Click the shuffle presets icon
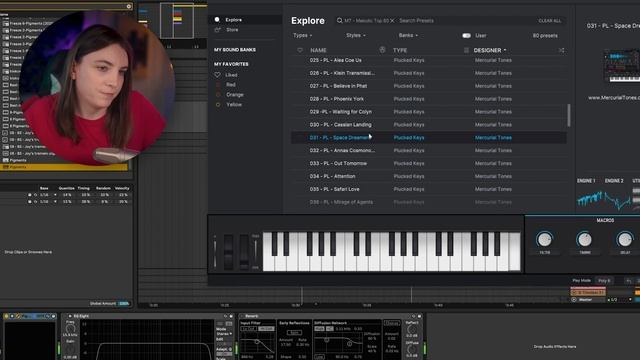 (x=561, y=50)
